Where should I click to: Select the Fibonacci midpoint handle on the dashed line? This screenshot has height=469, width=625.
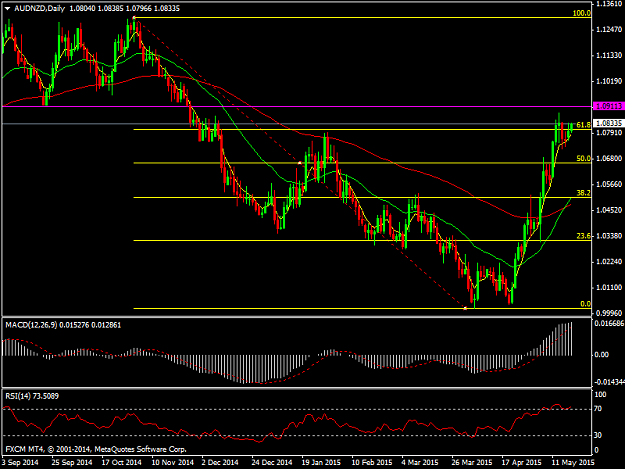click(x=299, y=163)
